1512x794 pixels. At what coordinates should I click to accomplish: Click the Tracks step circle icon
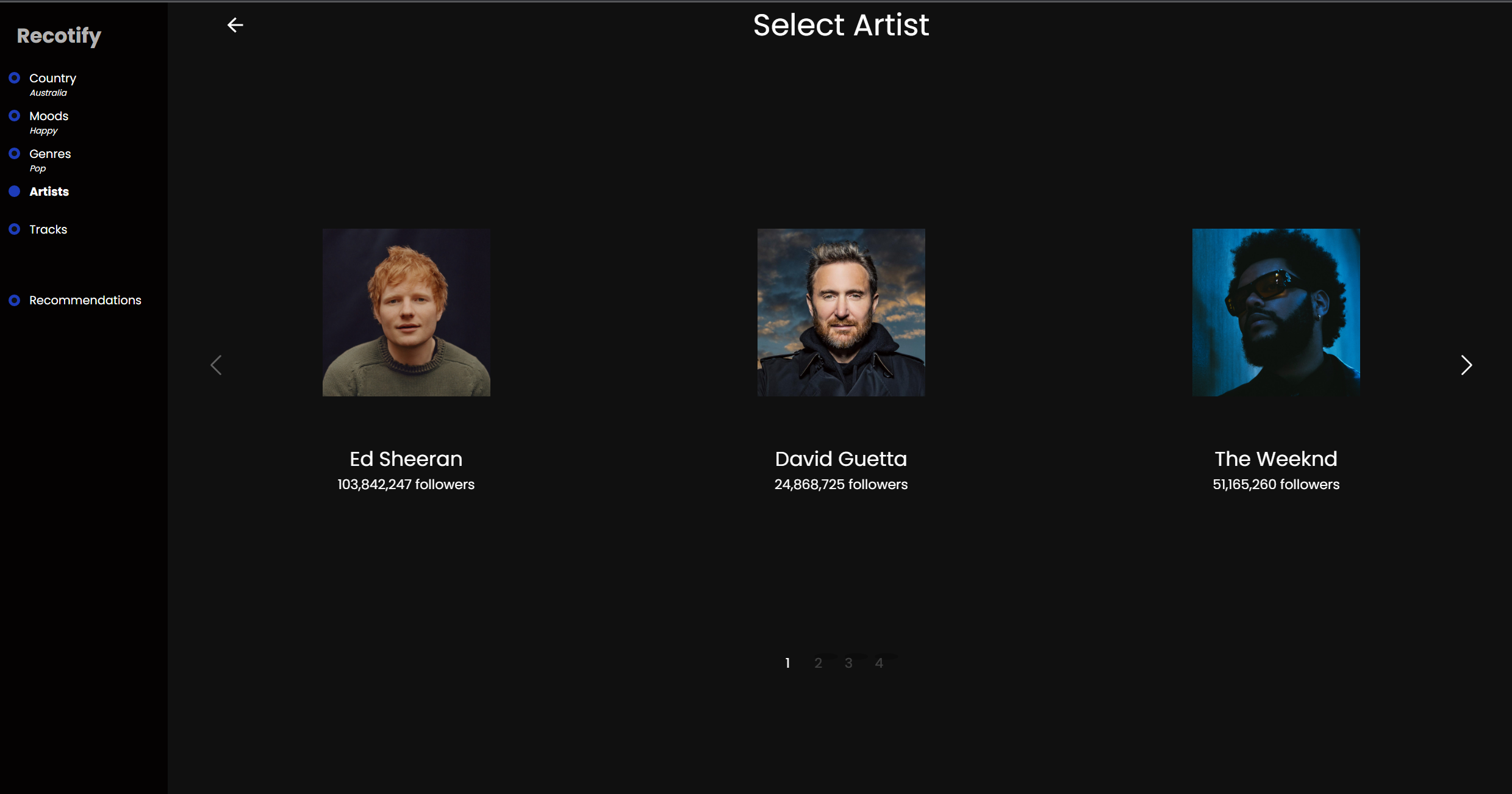(x=14, y=229)
